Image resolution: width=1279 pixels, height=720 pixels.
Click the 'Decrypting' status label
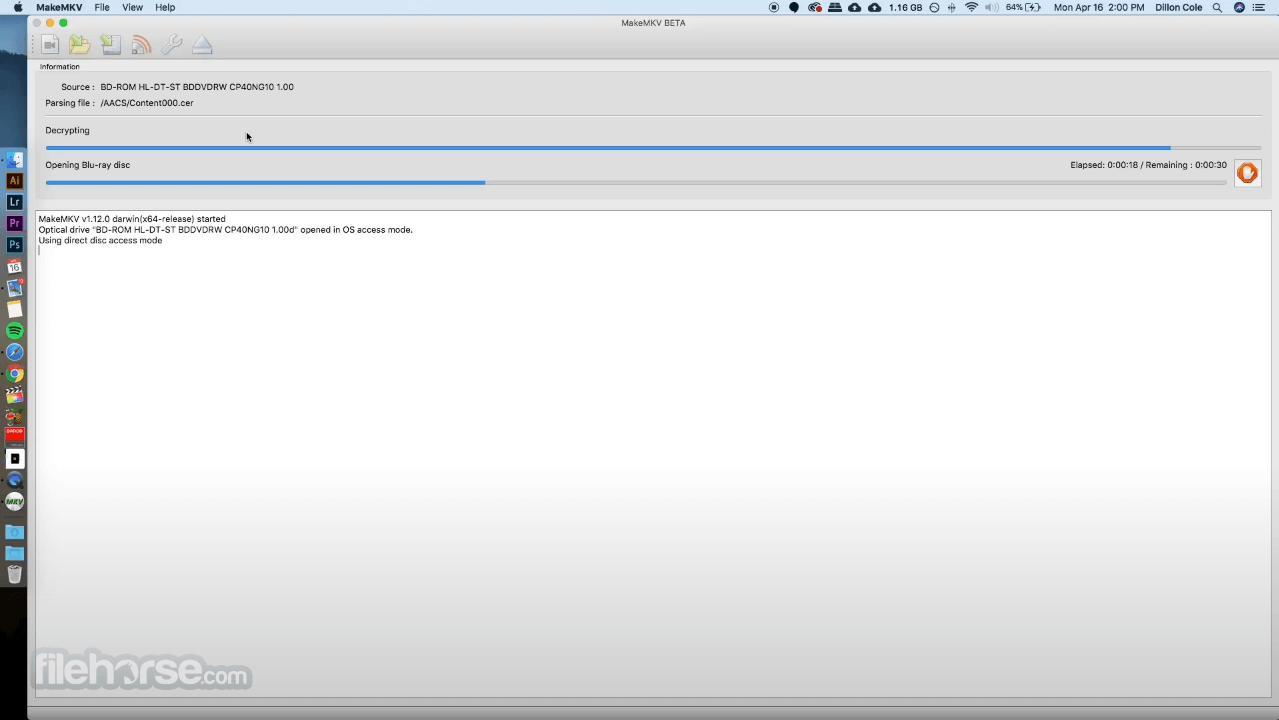coord(67,131)
